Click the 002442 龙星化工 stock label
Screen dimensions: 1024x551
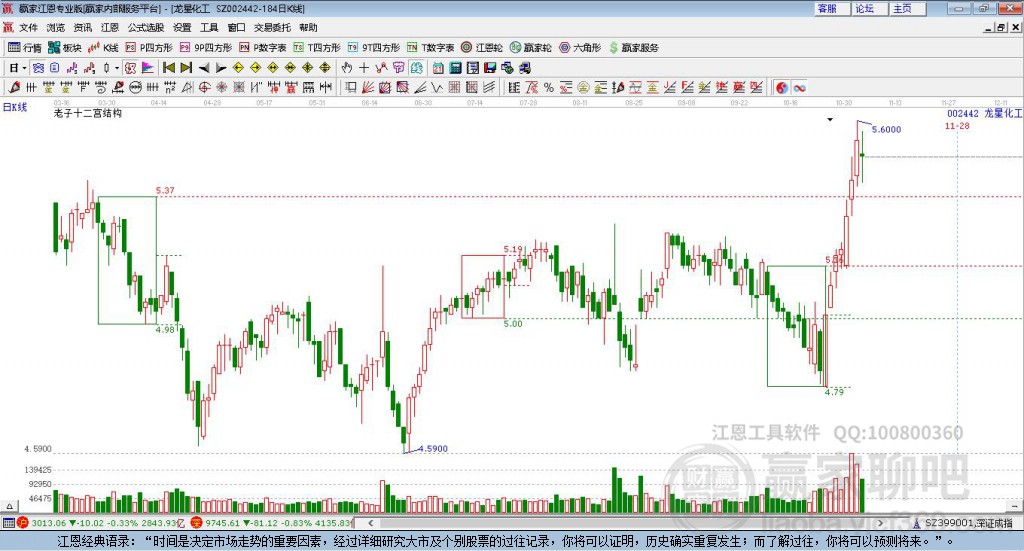click(x=984, y=113)
